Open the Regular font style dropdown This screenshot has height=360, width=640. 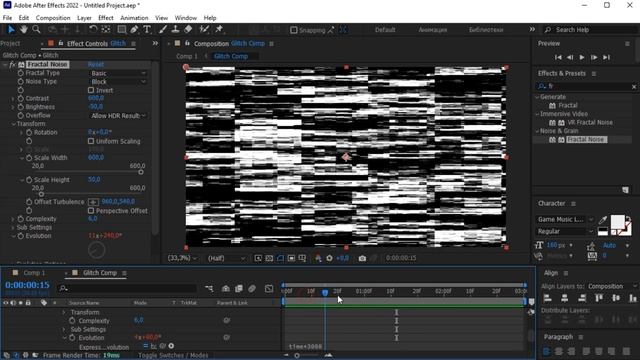565,231
